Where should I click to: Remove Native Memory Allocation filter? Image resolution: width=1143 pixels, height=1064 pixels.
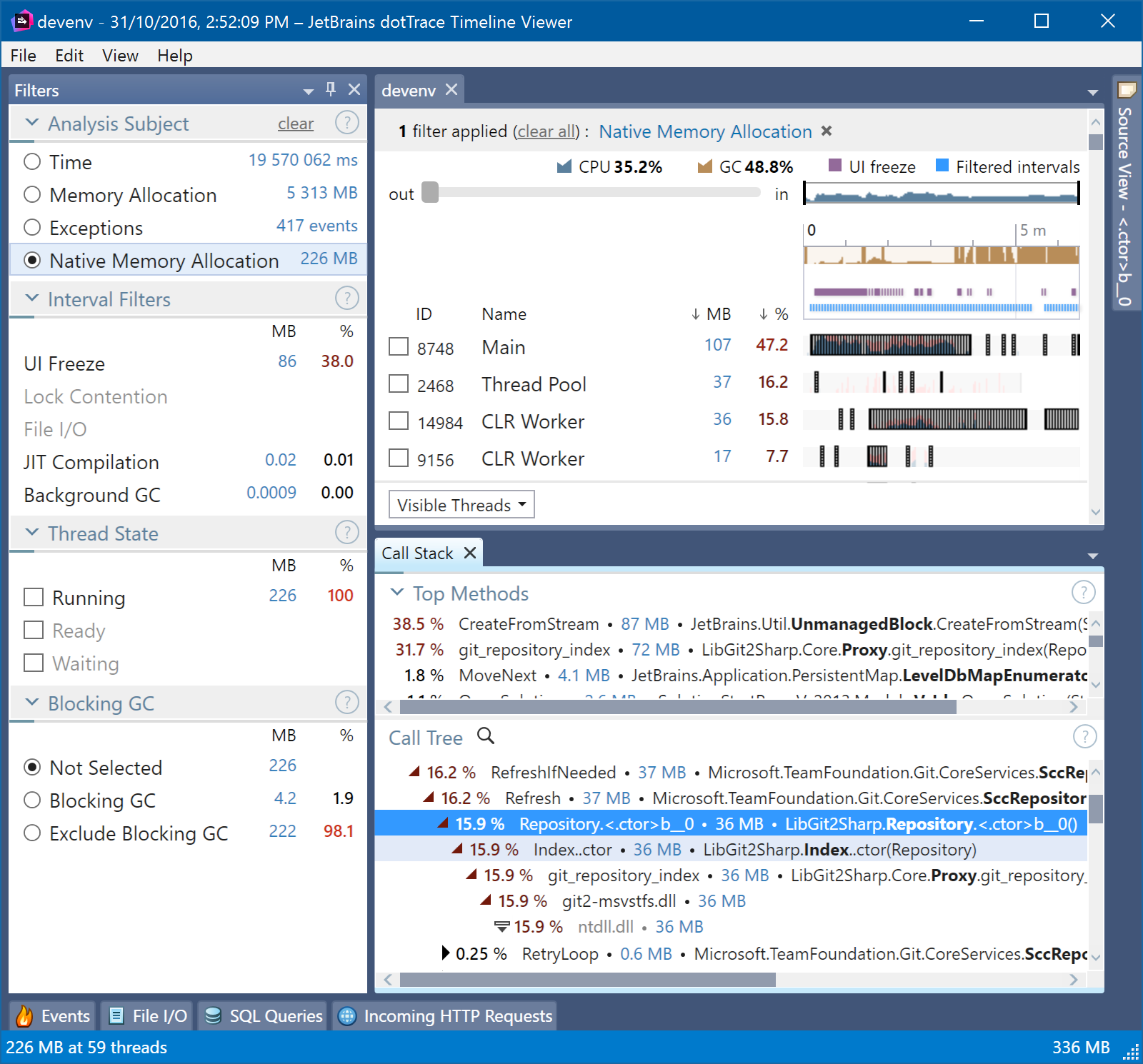(827, 131)
